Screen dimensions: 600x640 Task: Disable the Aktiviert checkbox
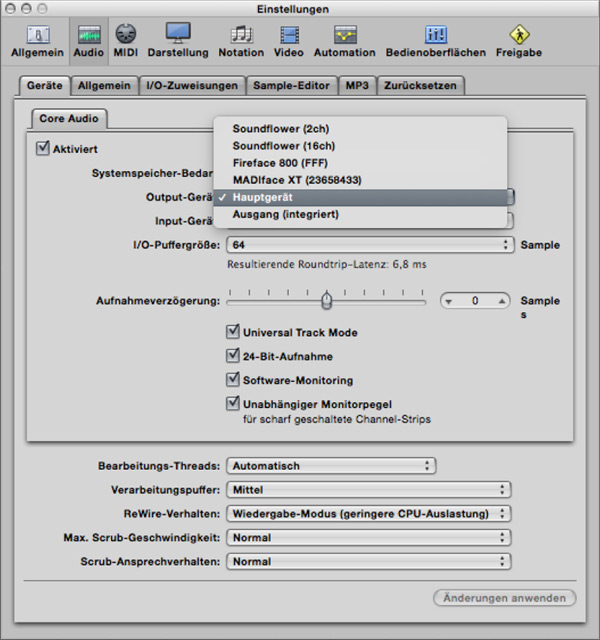[x=42, y=148]
